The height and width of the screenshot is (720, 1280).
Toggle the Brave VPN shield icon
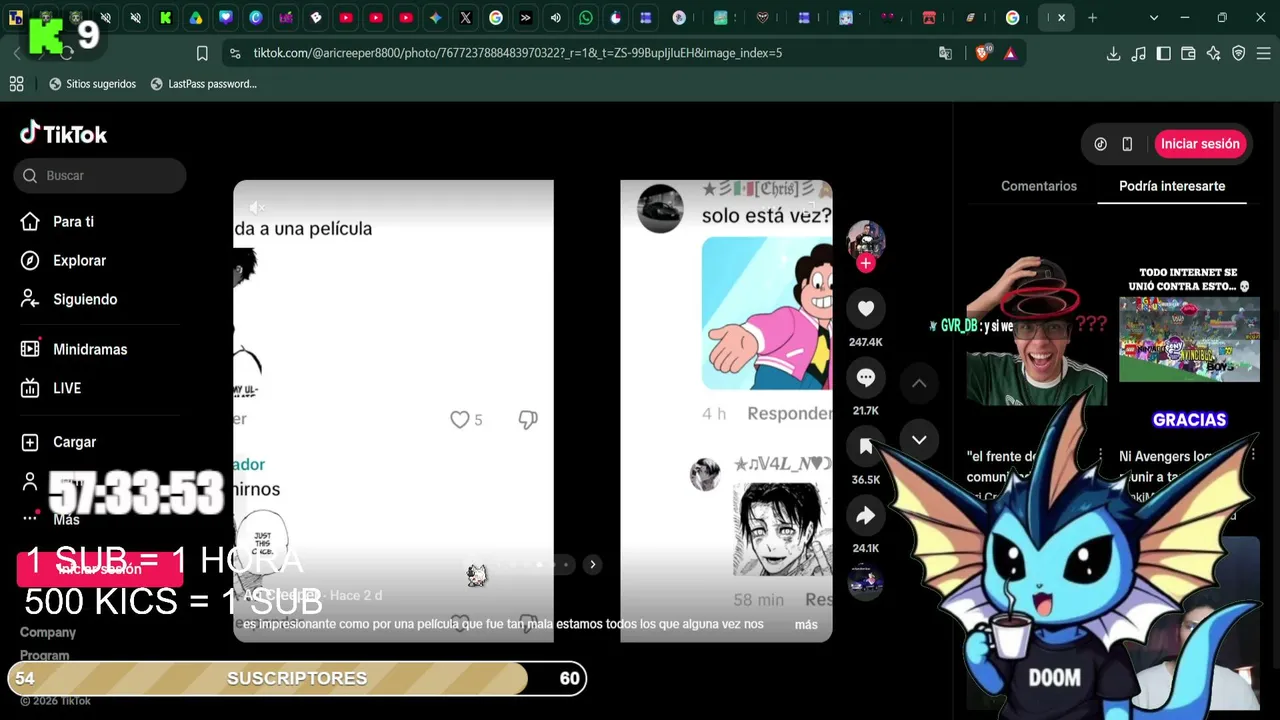click(1238, 53)
